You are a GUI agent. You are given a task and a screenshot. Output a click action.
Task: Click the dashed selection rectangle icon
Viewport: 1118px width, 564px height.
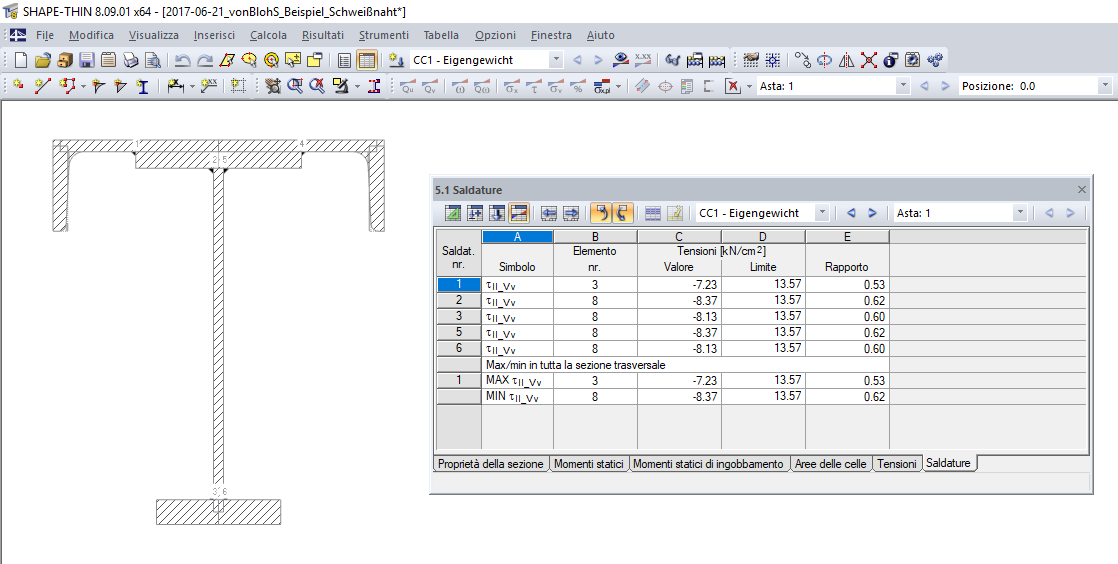click(238, 86)
